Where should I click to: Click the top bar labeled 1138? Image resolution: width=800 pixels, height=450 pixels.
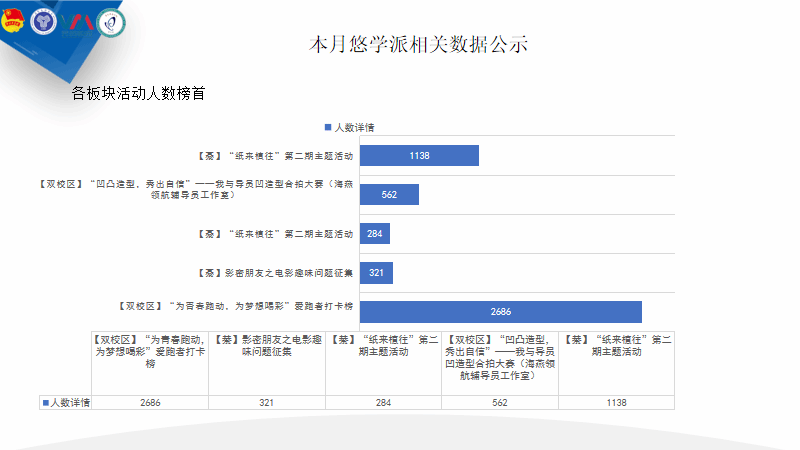tap(419, 156)
